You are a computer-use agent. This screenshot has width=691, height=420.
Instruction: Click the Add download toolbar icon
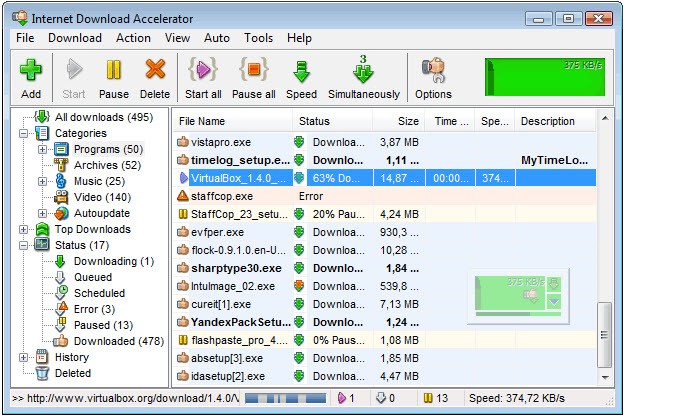pos(31,71)
